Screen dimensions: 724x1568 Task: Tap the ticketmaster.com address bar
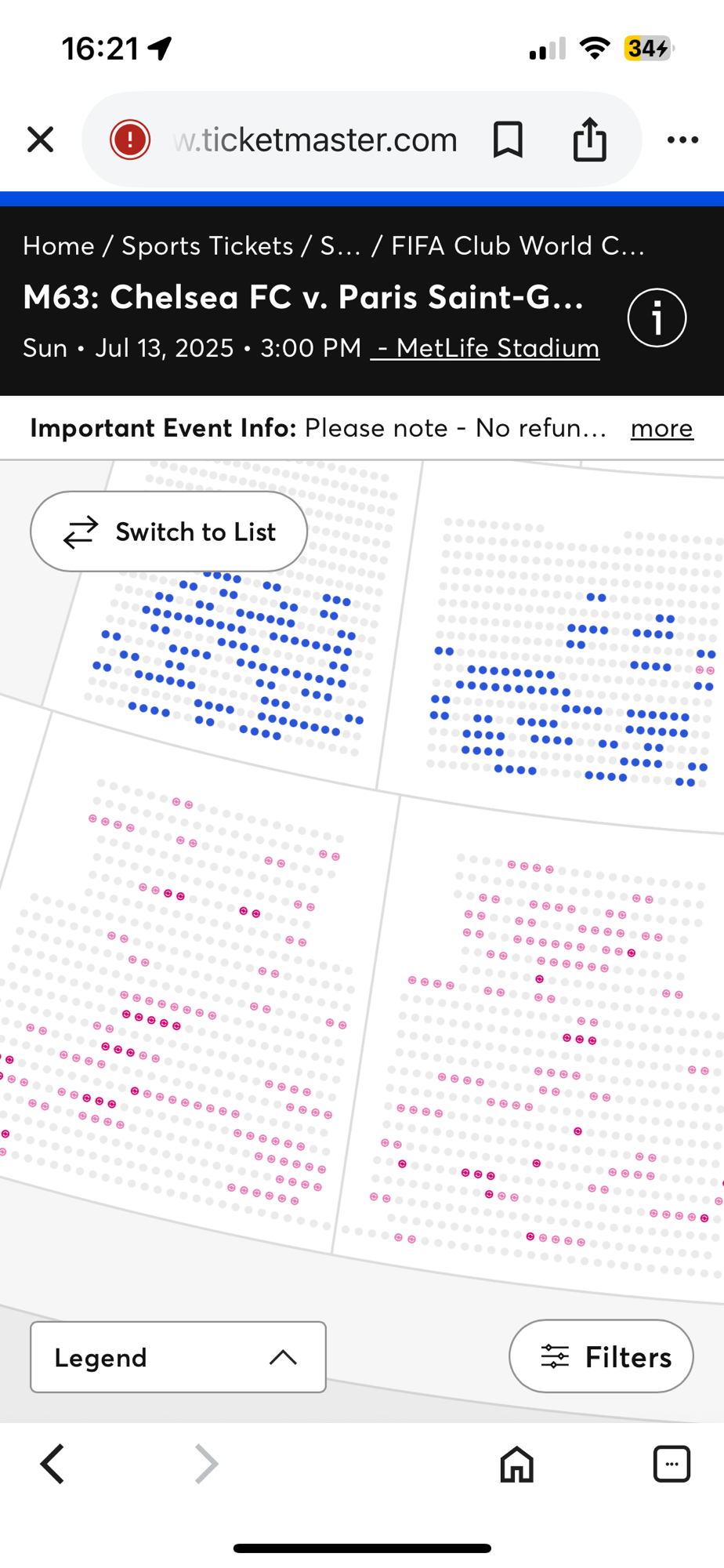tap(315, 140)
